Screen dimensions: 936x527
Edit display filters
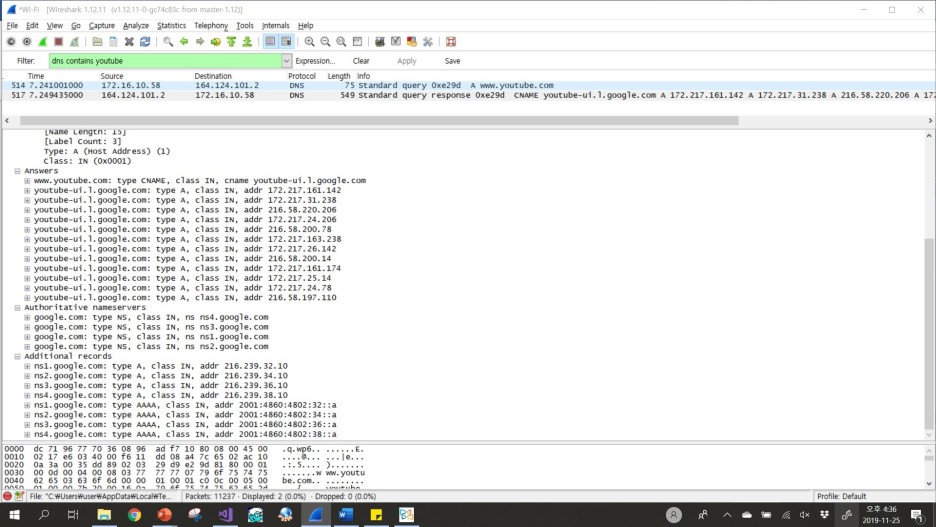pyautogui.click(x=396, y=42)
